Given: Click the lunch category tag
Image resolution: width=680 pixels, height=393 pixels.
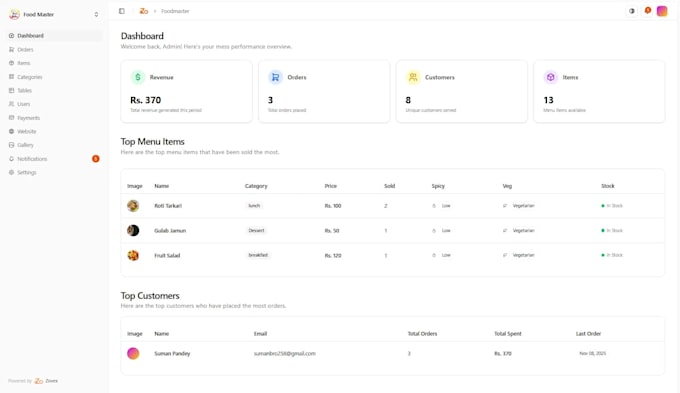Looking at the screenshot, I should coord(254,206).
